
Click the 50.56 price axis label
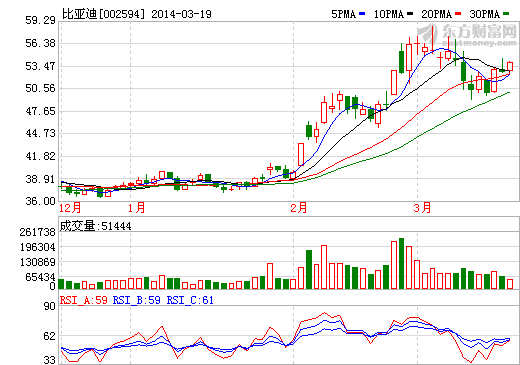[40, 88]
